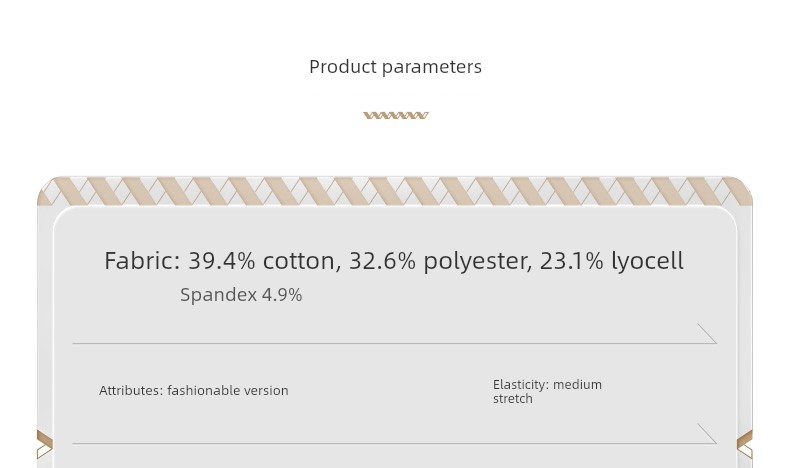This screenshot has height=468, width=790.
Task: Click the "23.1% lyocell" value
Action: [611, 261]
